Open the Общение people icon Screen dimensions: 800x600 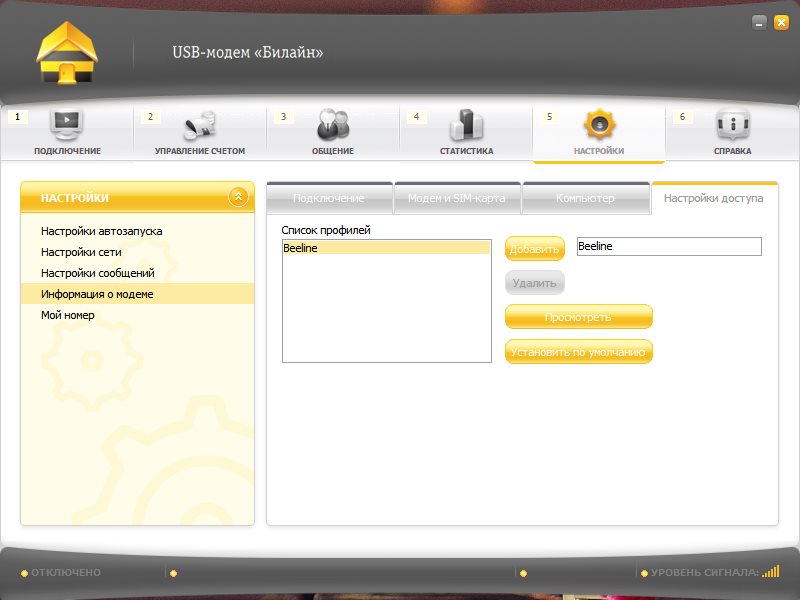pyautogui.click(x=333, y=125)
